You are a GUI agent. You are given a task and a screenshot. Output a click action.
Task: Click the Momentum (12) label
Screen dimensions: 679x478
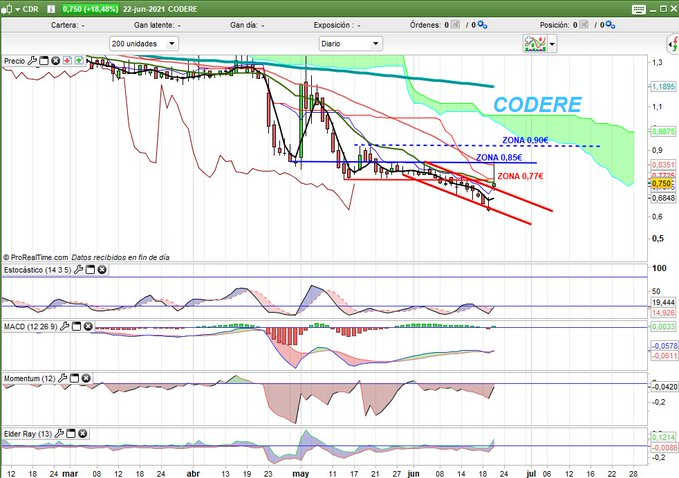29,378
